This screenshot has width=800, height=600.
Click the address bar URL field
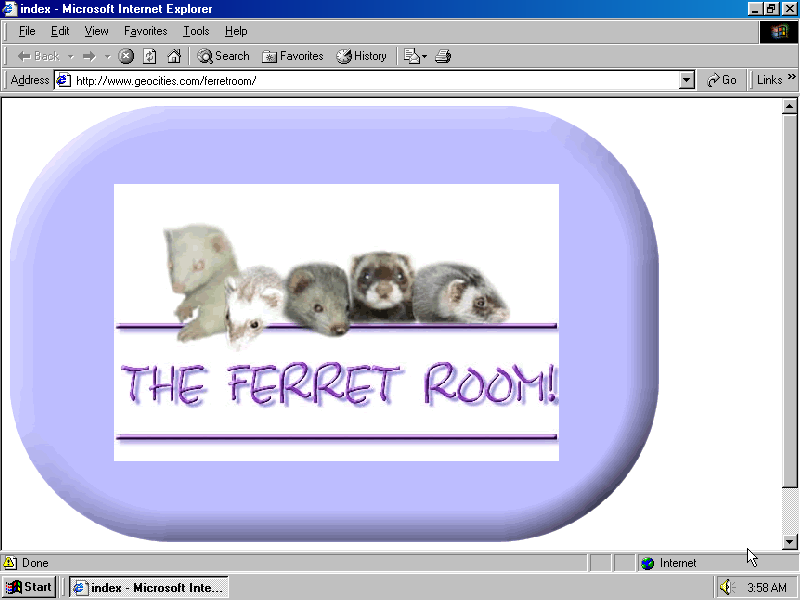click(x=375, y=81)
